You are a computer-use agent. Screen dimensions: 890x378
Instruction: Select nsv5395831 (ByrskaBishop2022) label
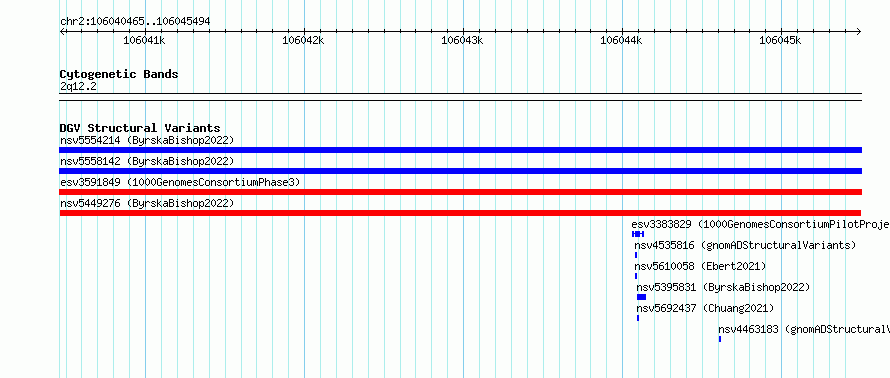(723, 287)
